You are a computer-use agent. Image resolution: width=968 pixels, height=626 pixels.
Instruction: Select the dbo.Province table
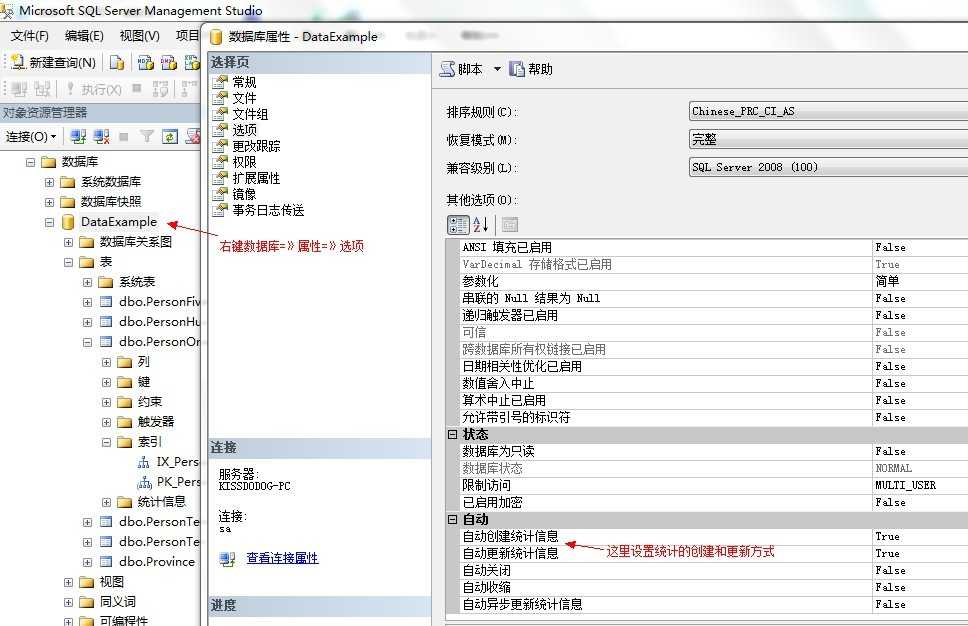click(157, 562)
